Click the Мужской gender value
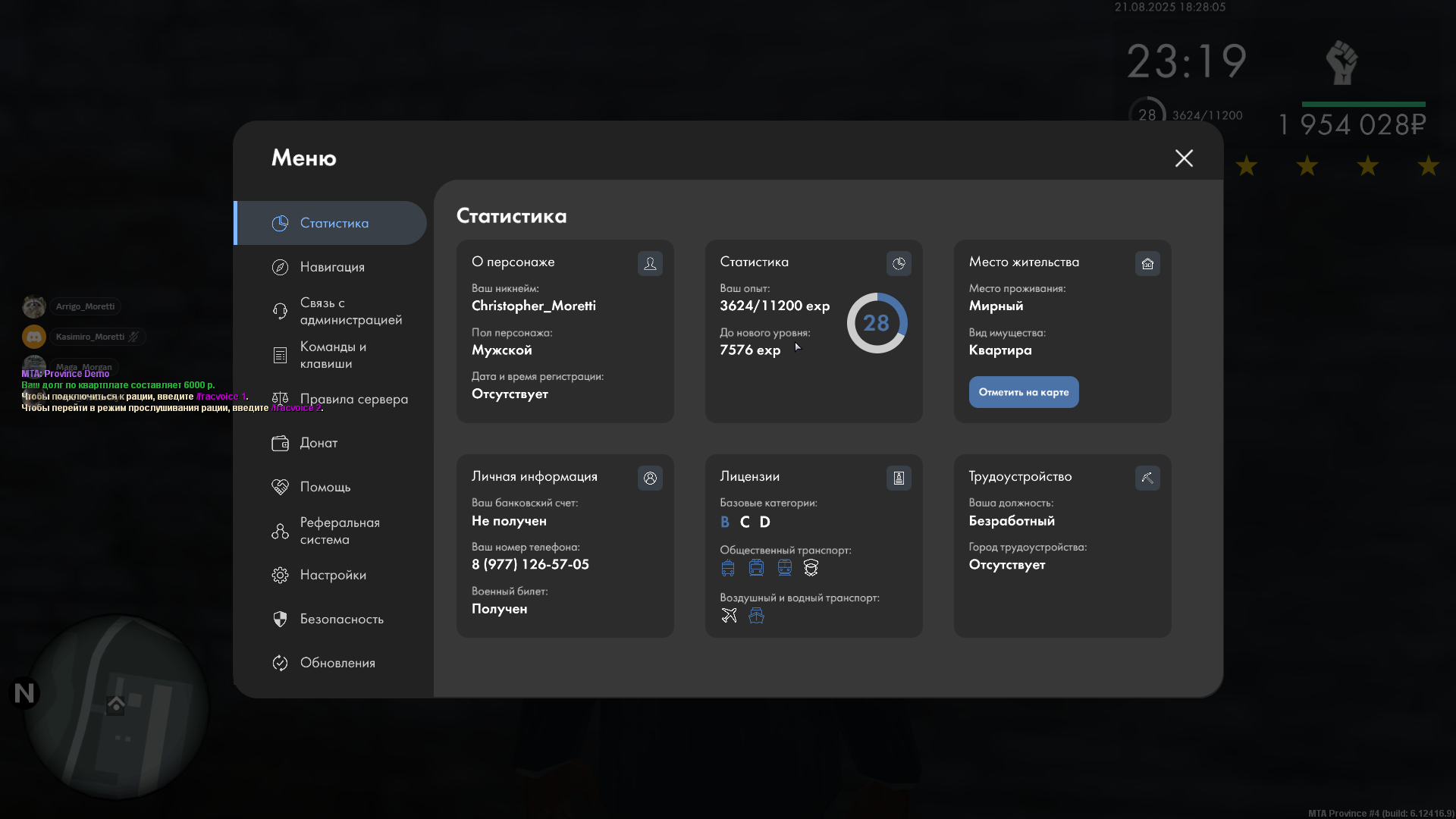This screenshot has width=1456, height=819. [x=501, y=350]
